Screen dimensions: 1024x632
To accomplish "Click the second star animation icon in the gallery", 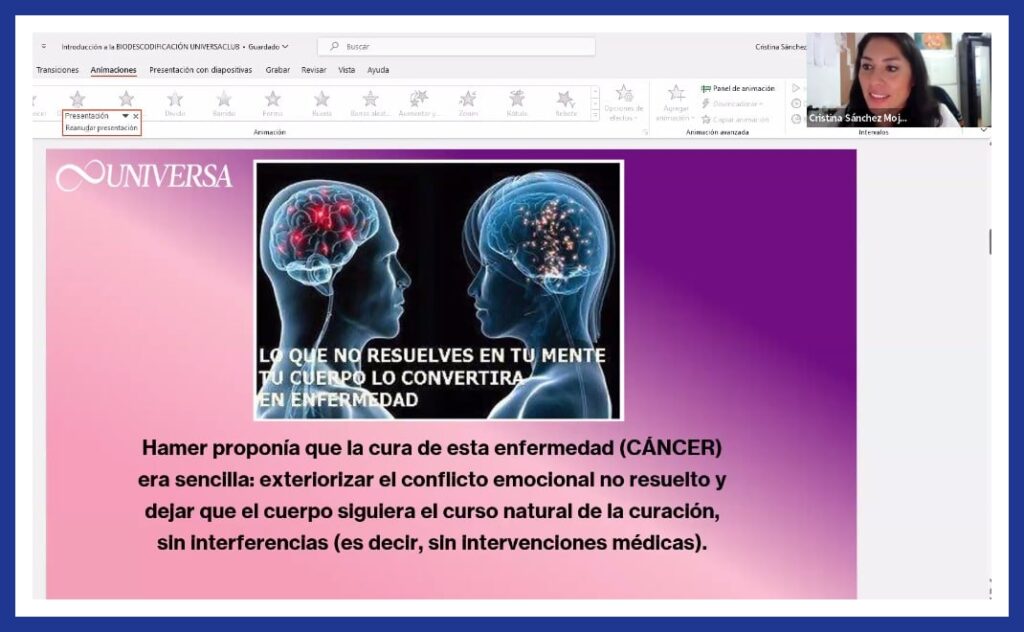I will (x=126, y=99).
